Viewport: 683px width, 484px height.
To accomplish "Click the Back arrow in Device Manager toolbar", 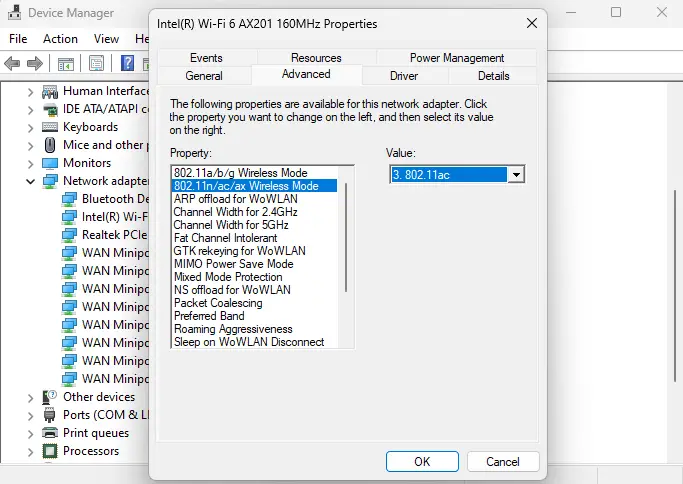I will [x=12, y=64].
